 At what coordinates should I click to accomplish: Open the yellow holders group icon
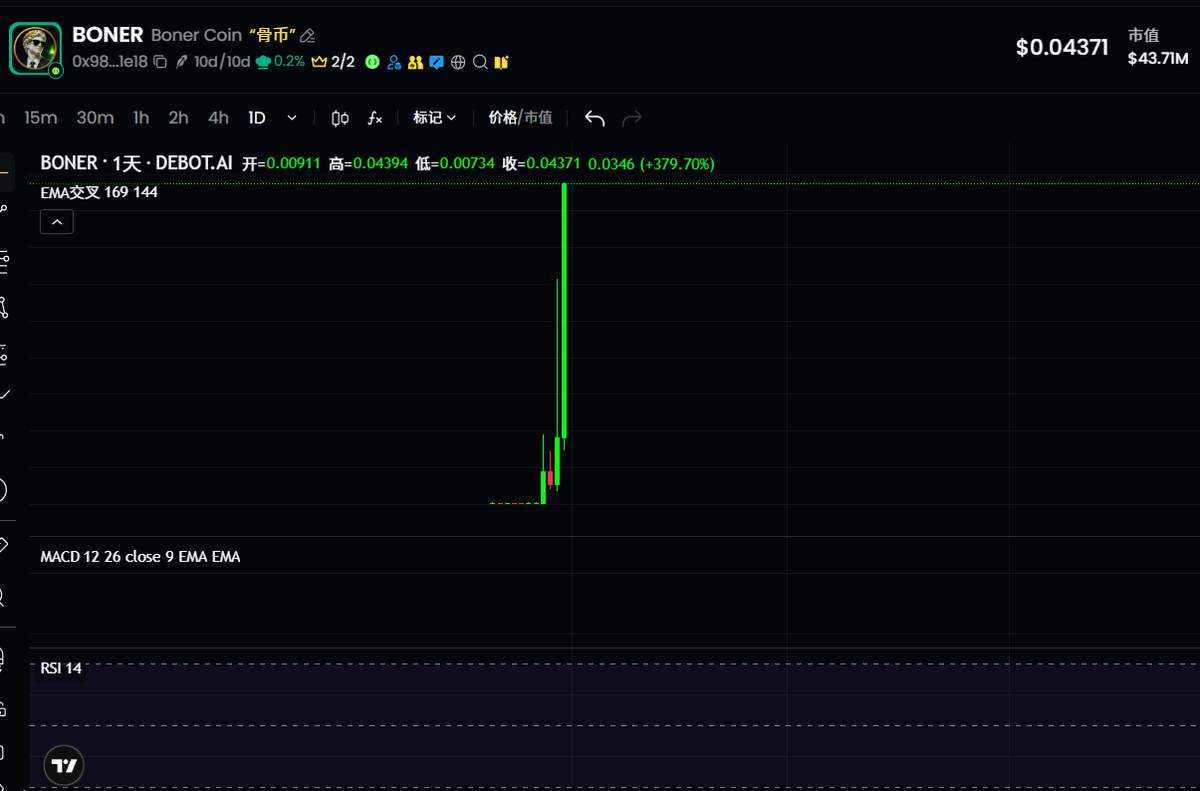415,62
